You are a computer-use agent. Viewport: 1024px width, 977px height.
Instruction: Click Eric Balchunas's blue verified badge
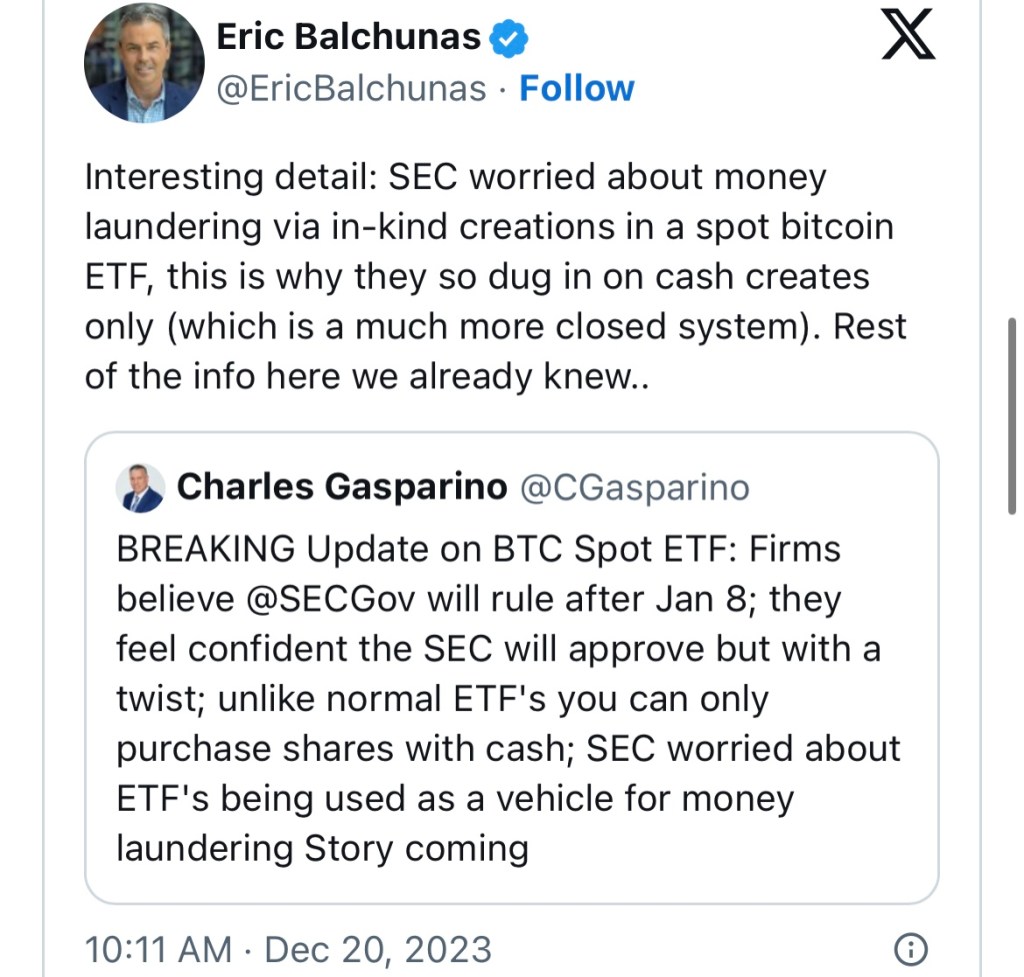coord(509,38)
